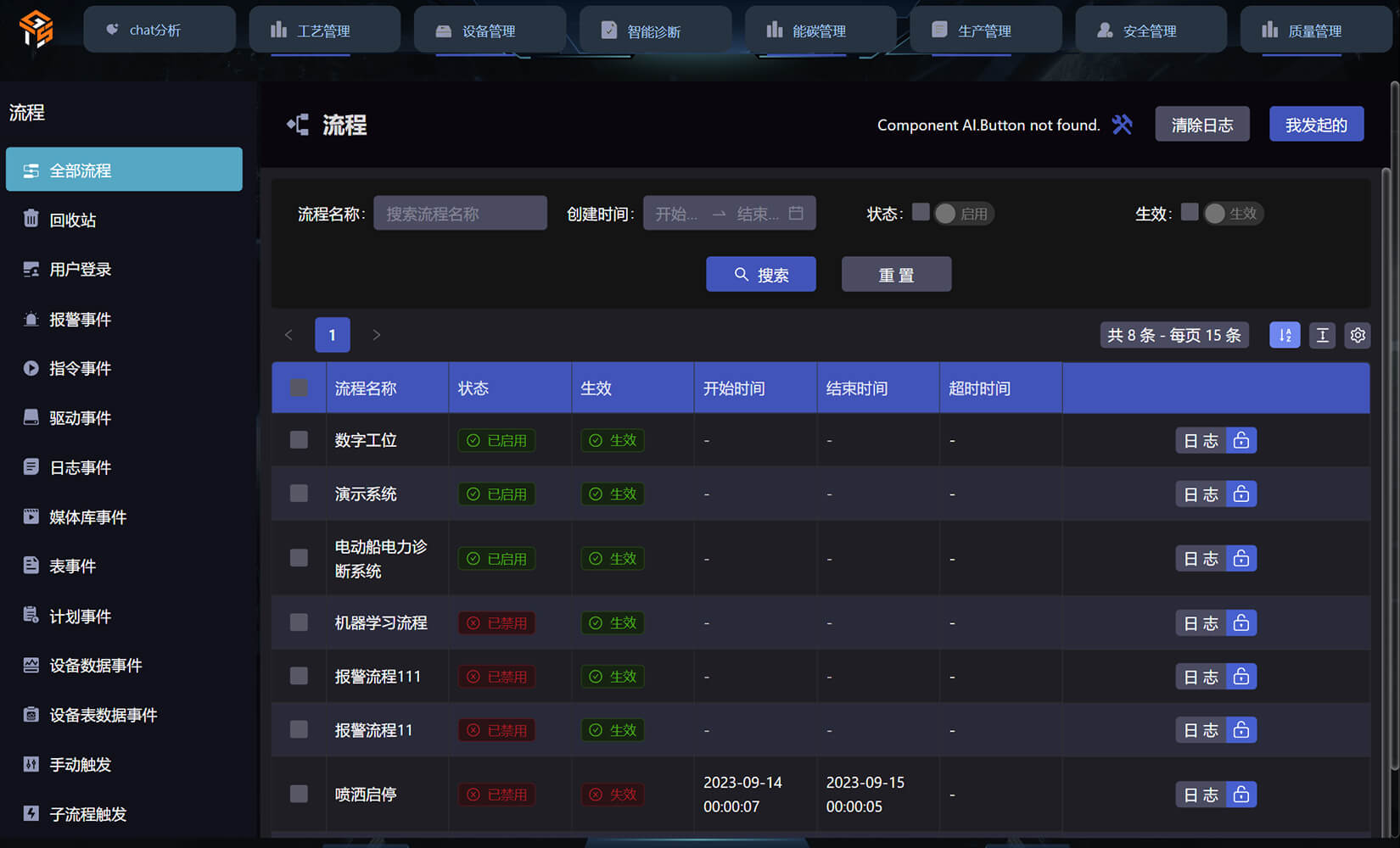Open the 设备管理 top menu tab
Viewport: 1400px width, 848px height.
point(489,31)
